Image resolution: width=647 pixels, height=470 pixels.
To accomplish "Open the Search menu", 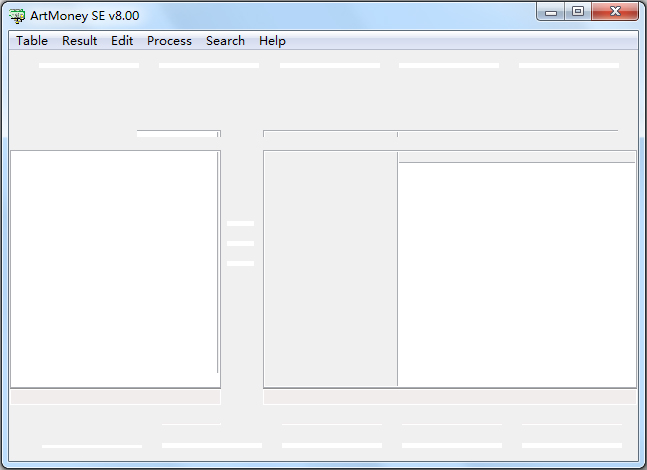I will tap(225, 41).
